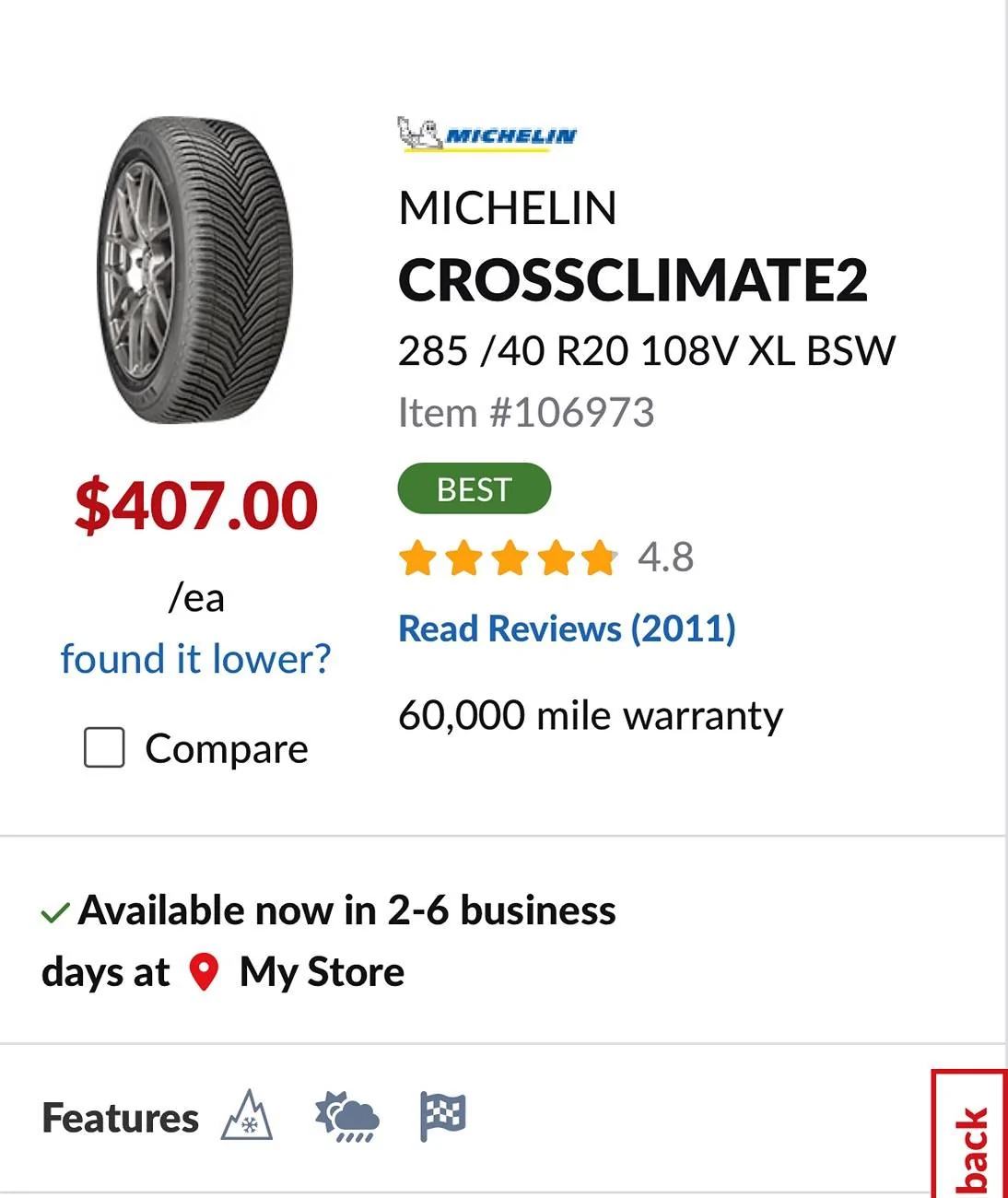
Task: Click the green availability checkmark icon
Action: (55, 912)
